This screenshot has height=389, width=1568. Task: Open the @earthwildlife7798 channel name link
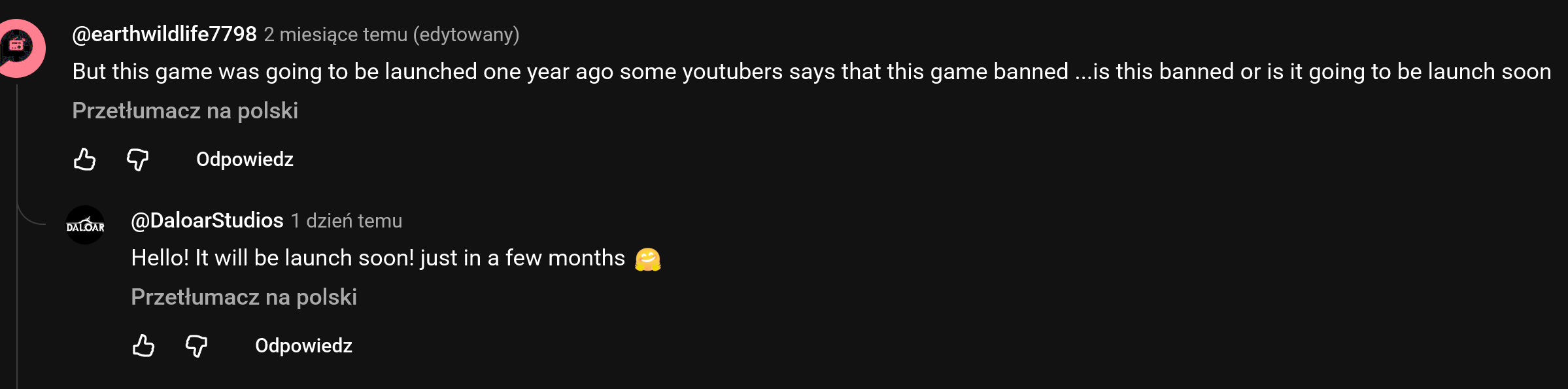point(164,34)
